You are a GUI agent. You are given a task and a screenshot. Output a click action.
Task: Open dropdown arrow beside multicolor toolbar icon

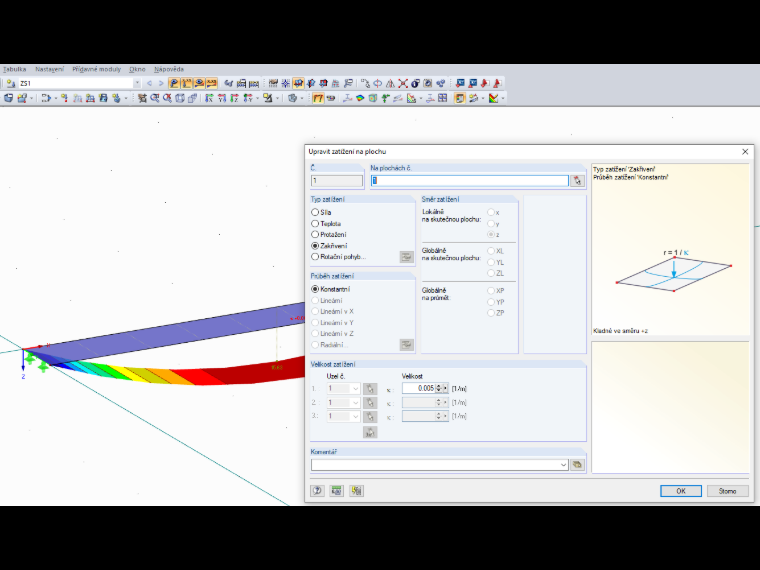(503, 98)
